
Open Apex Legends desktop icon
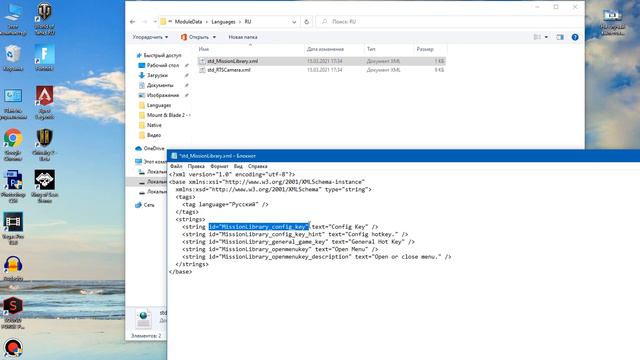point(44,103)
